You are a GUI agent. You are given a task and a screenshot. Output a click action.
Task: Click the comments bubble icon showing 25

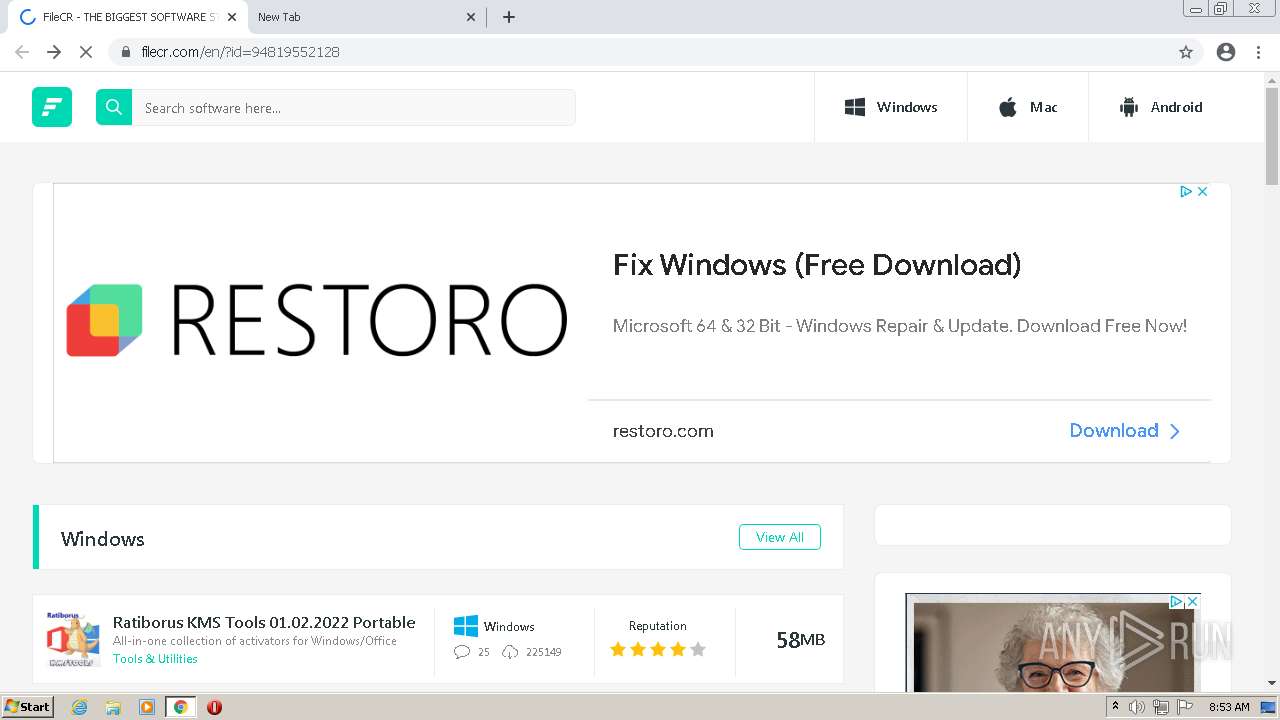(x=462, y=652)
